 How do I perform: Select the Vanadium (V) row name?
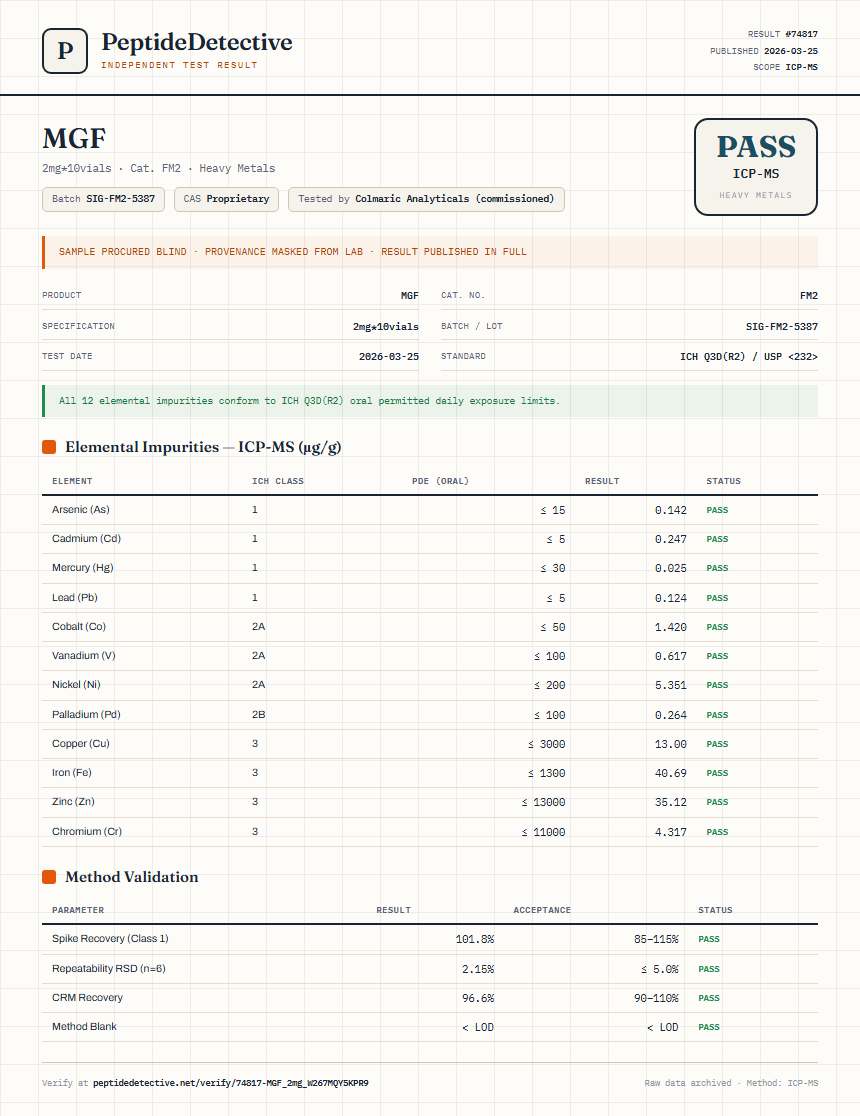(x=83, y=656)
